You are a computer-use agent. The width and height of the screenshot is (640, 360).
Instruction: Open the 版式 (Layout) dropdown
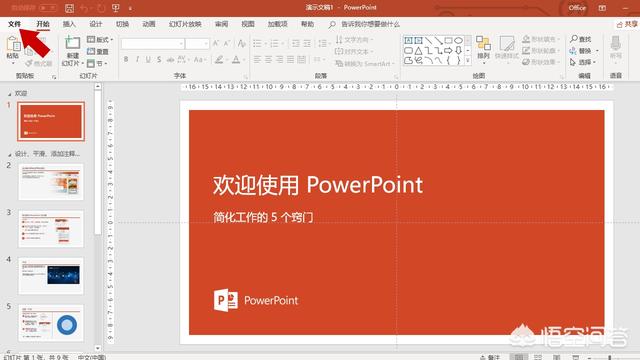100,40
